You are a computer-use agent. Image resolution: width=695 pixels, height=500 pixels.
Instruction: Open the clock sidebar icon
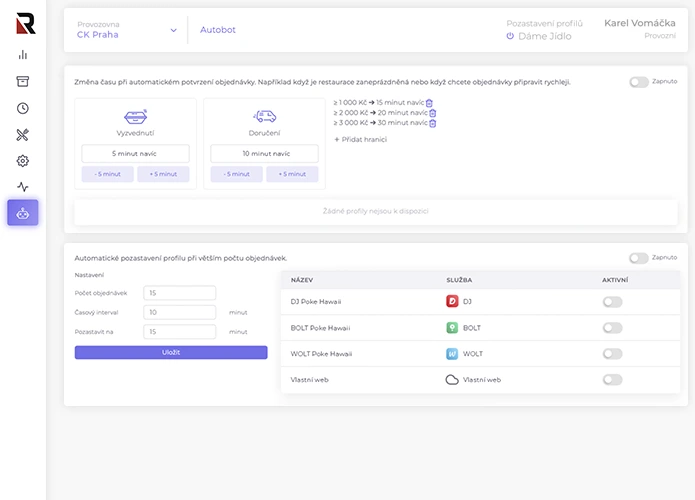pos(23,108)
